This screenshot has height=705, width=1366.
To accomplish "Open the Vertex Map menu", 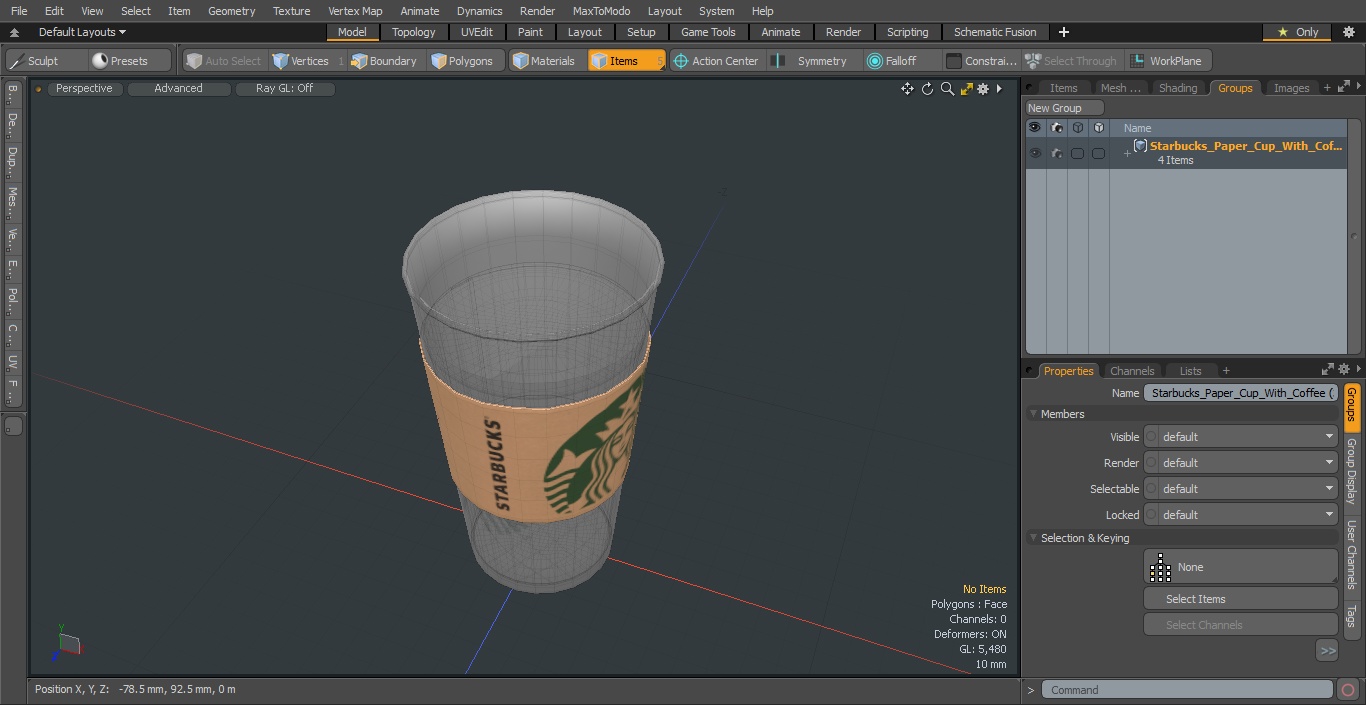I will click(x=355, y=11).
